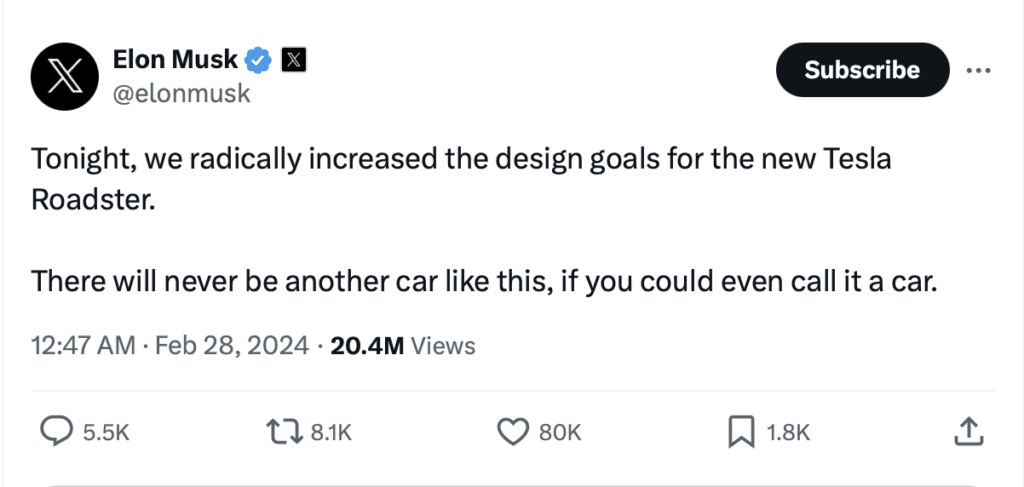Click the X affiliate badge beside the name
This screenshot has width=1024, height=487.
coord(293,60)
